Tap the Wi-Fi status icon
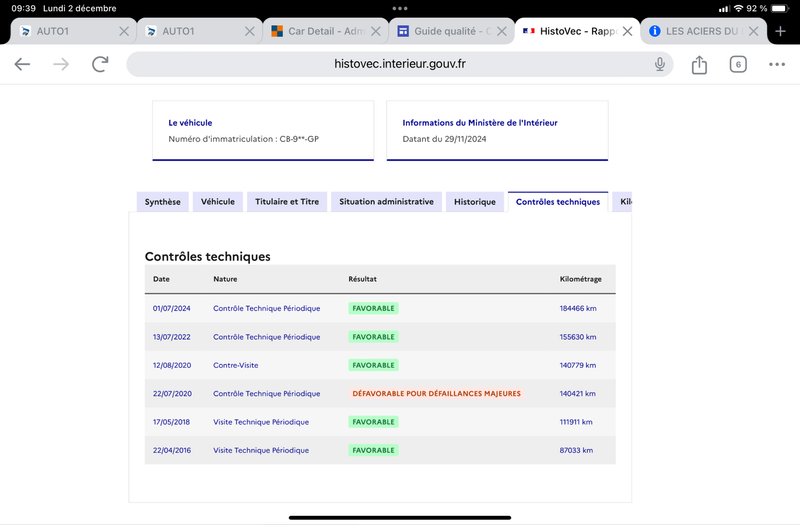 (x=738, y=9)
